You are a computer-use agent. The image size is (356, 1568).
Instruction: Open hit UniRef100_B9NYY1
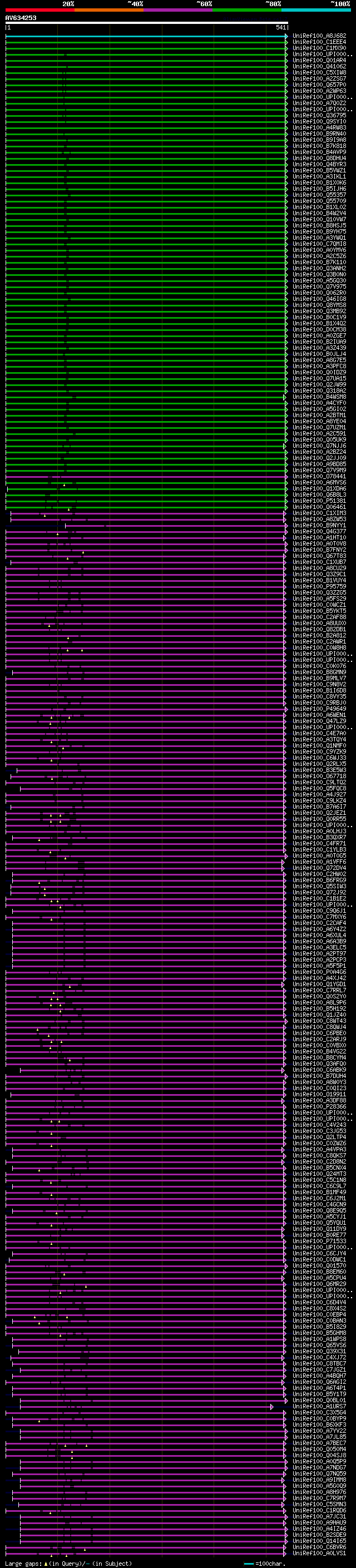[x=319, y=525]
